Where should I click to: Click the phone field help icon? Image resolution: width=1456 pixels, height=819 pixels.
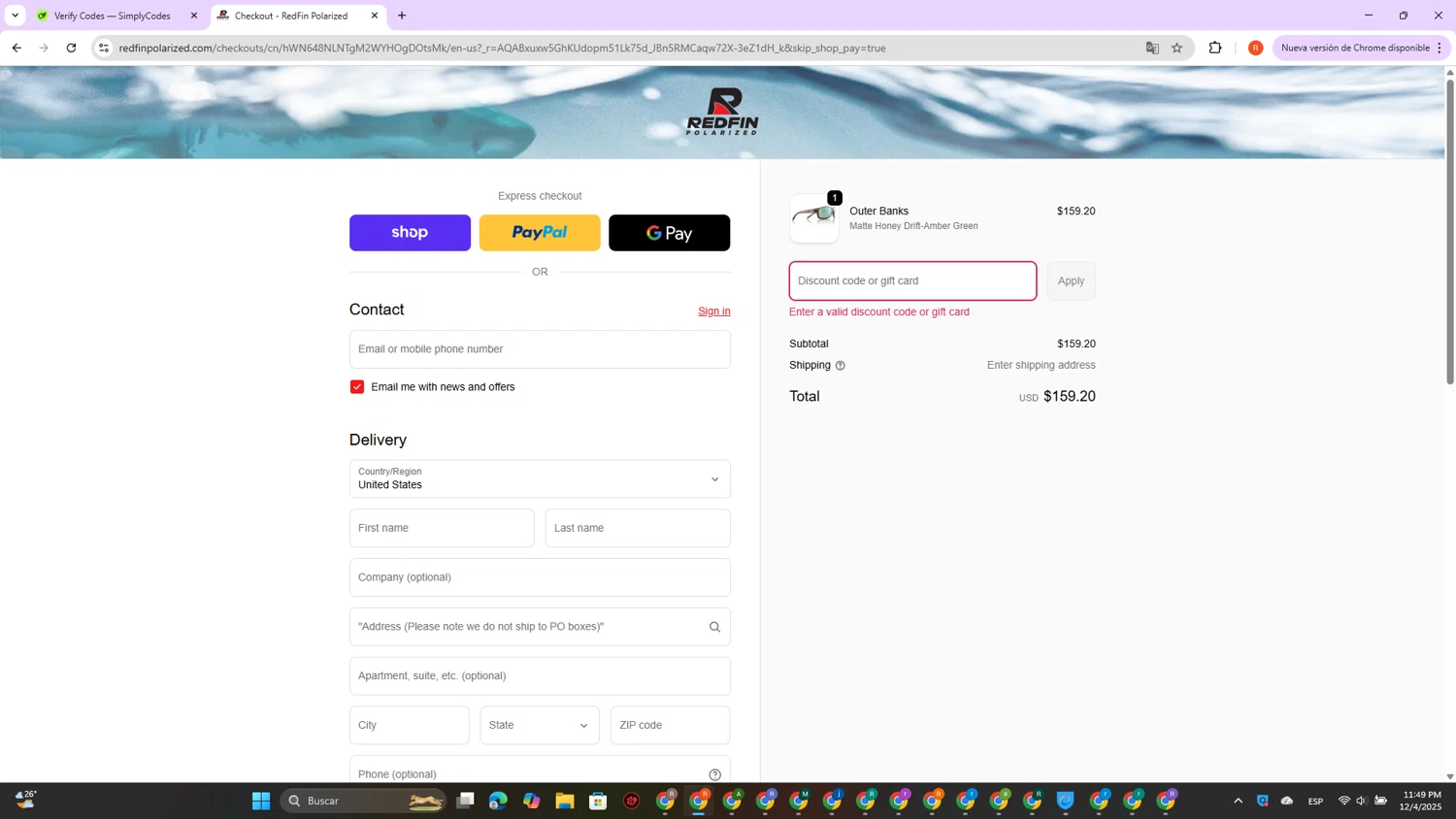(714, 774)
